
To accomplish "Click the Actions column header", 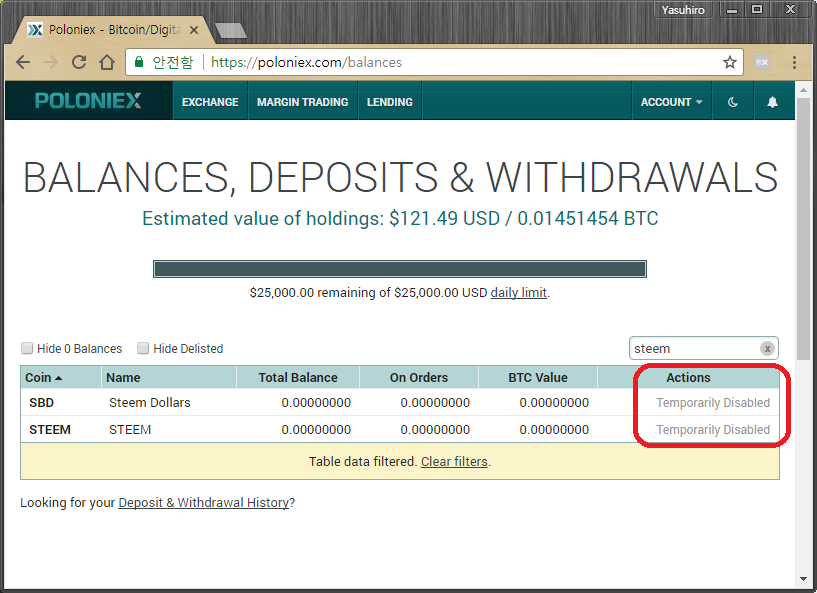I will (688, 377).
